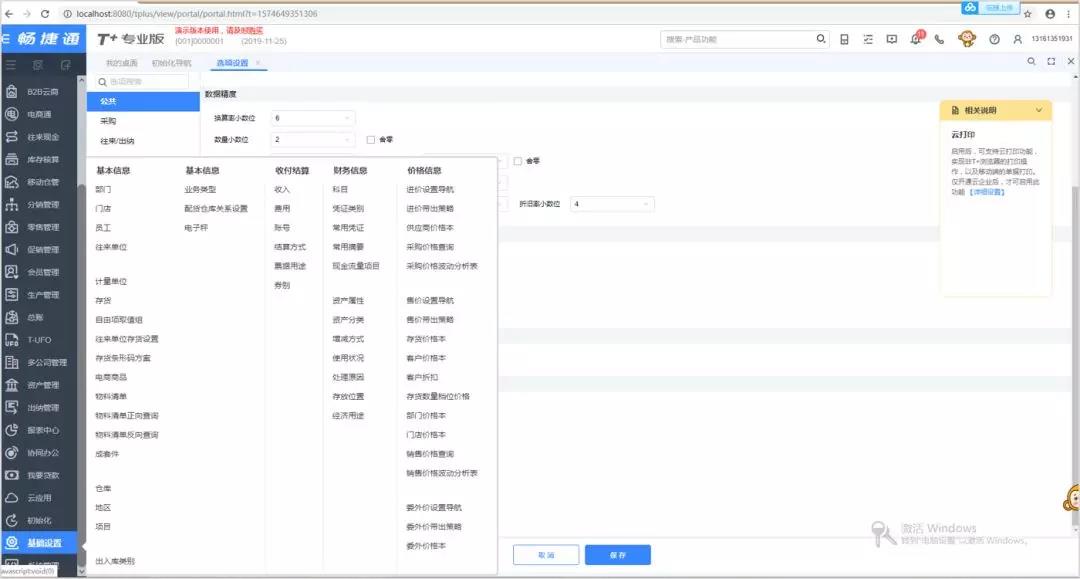
Task: Click the 取消 button
Action: coord(546,555)
